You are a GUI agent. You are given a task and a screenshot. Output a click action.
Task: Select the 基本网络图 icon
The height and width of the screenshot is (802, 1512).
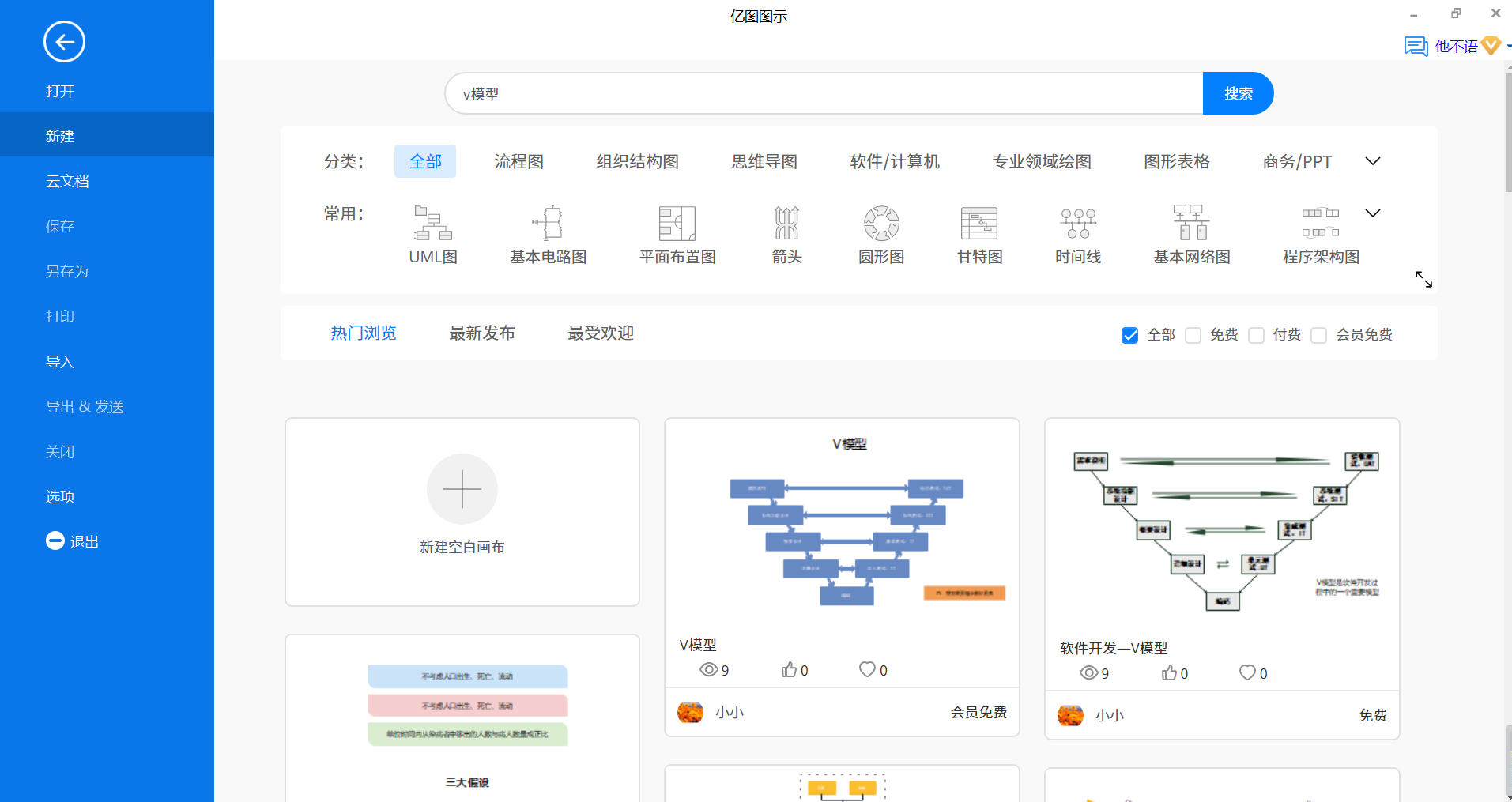pos(1191,223)
